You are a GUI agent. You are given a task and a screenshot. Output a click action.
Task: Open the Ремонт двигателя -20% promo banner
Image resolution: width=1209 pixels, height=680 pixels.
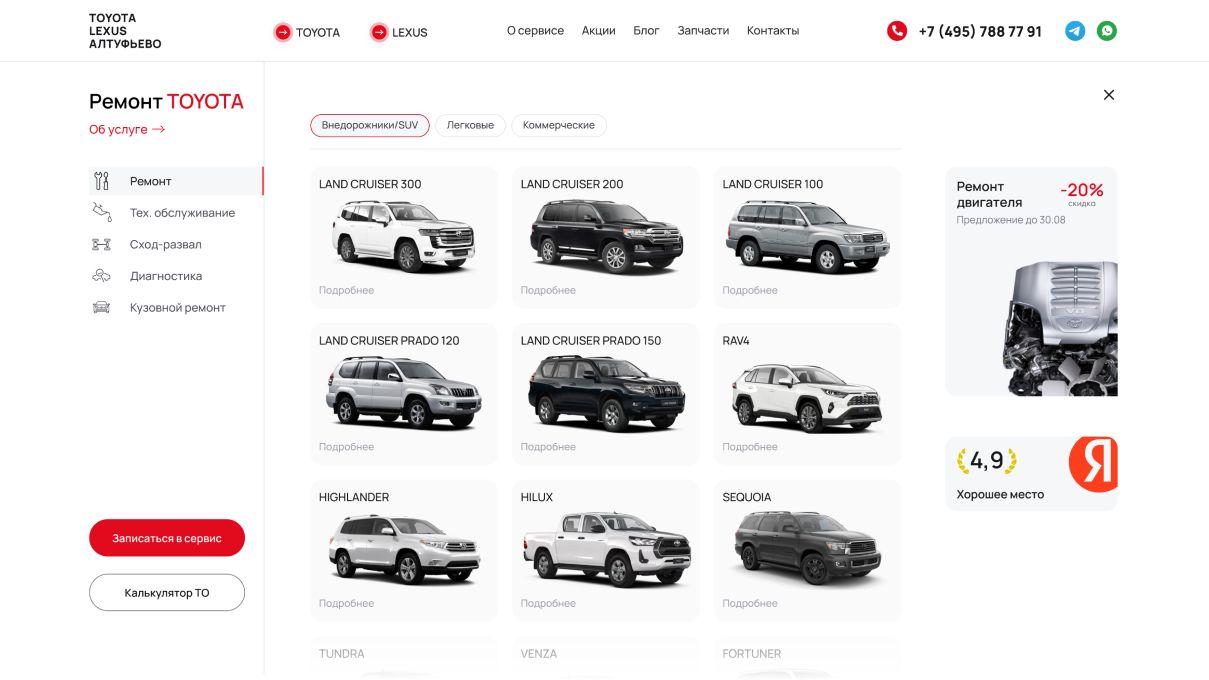pyautogui.click(x=1031, y=280)
